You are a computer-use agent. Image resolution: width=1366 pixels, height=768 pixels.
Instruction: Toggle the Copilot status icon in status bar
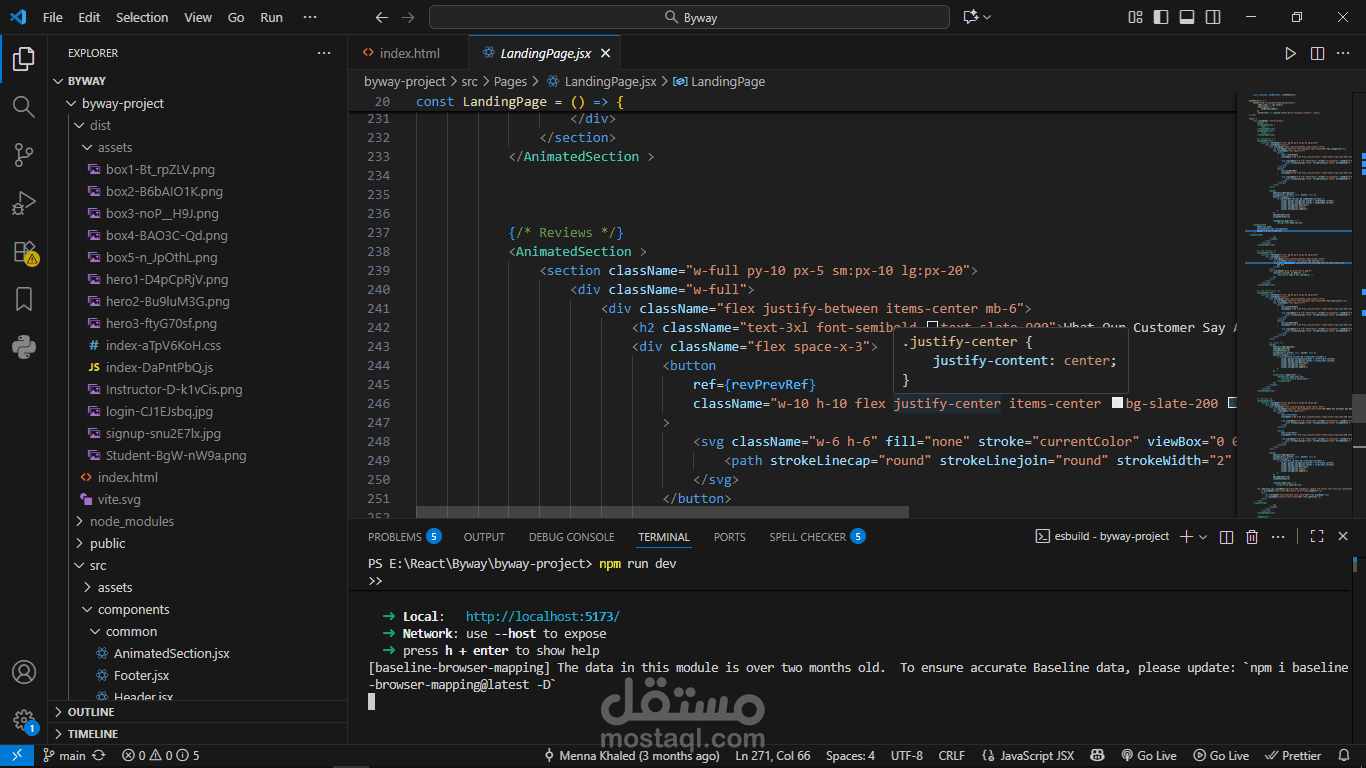(x=1098, y=756)
